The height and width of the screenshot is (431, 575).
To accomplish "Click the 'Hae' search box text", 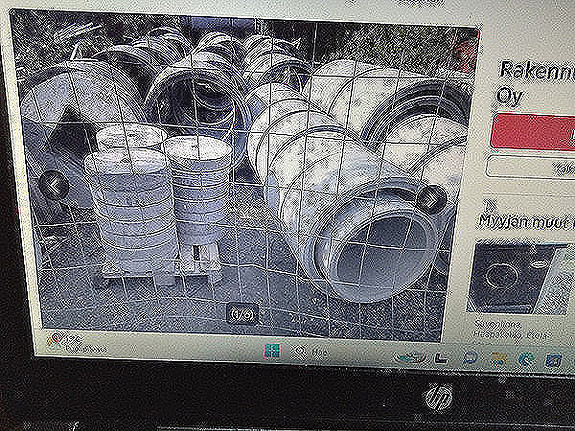I will (x=319, y=353).
